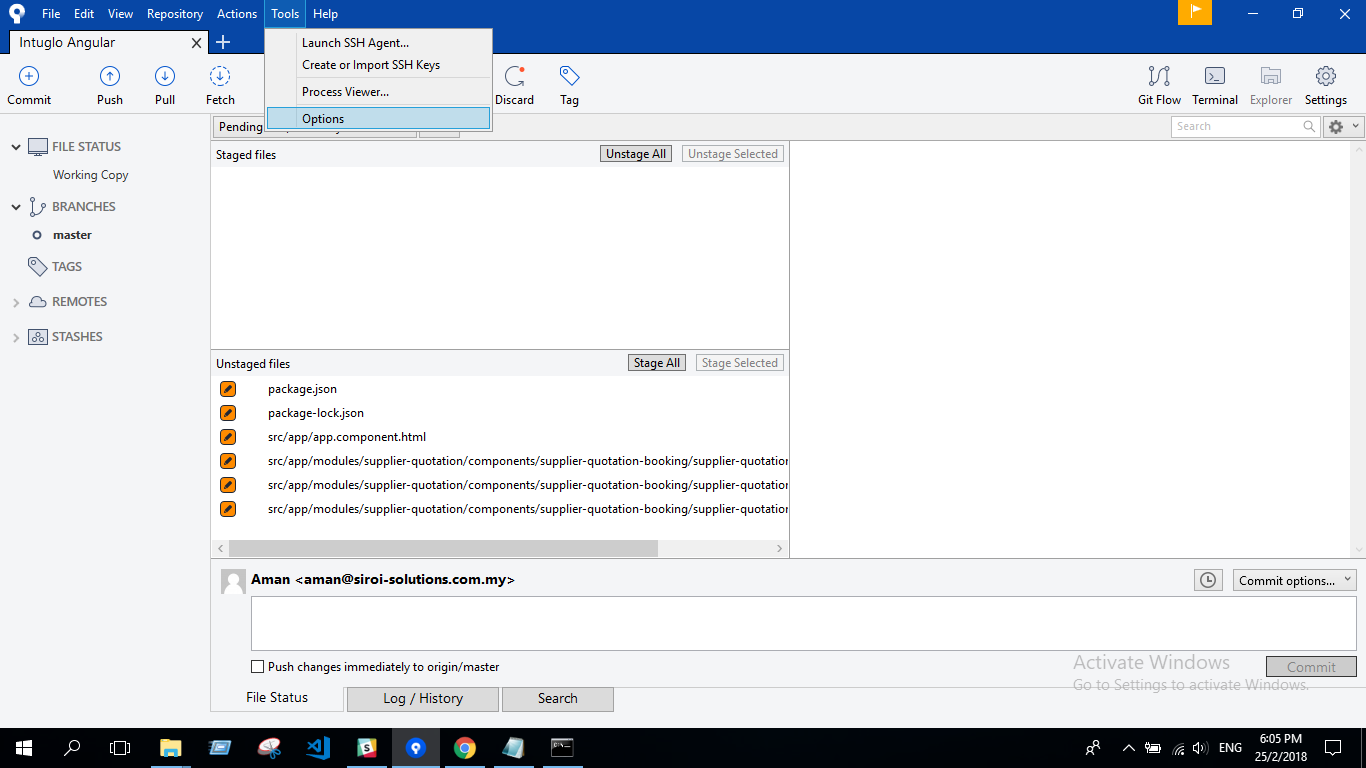Expand the STASHES section
The height and width of the screenshot is (768, 1366).
tap(16, 338)
